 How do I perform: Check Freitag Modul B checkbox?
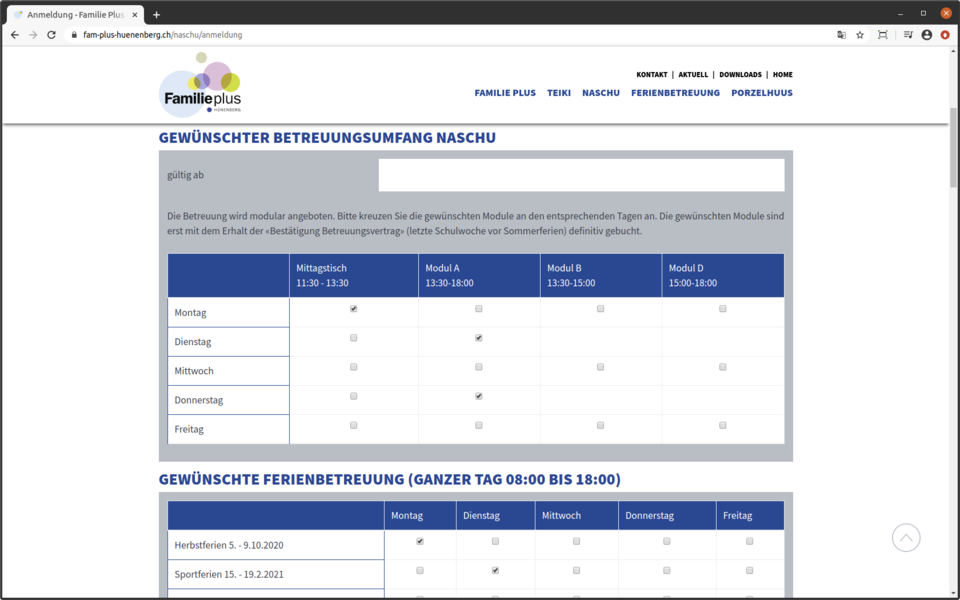click(x=601, y=425)
